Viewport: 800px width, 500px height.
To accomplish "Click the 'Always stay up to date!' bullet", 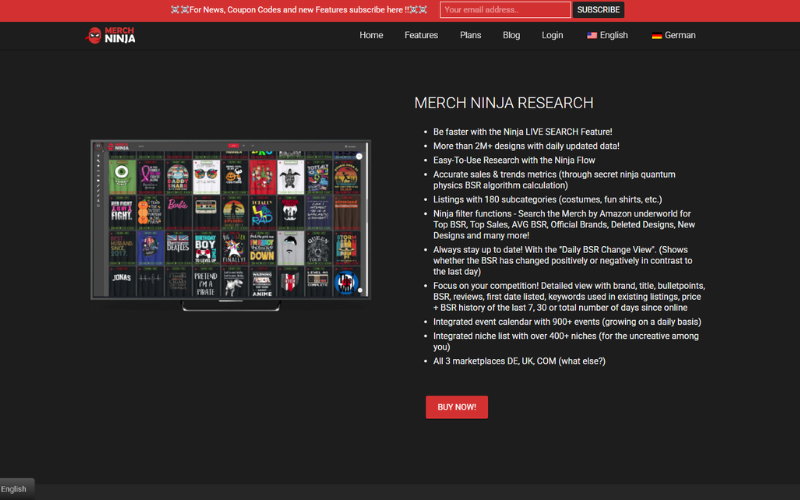I will [x=562, y=261].
